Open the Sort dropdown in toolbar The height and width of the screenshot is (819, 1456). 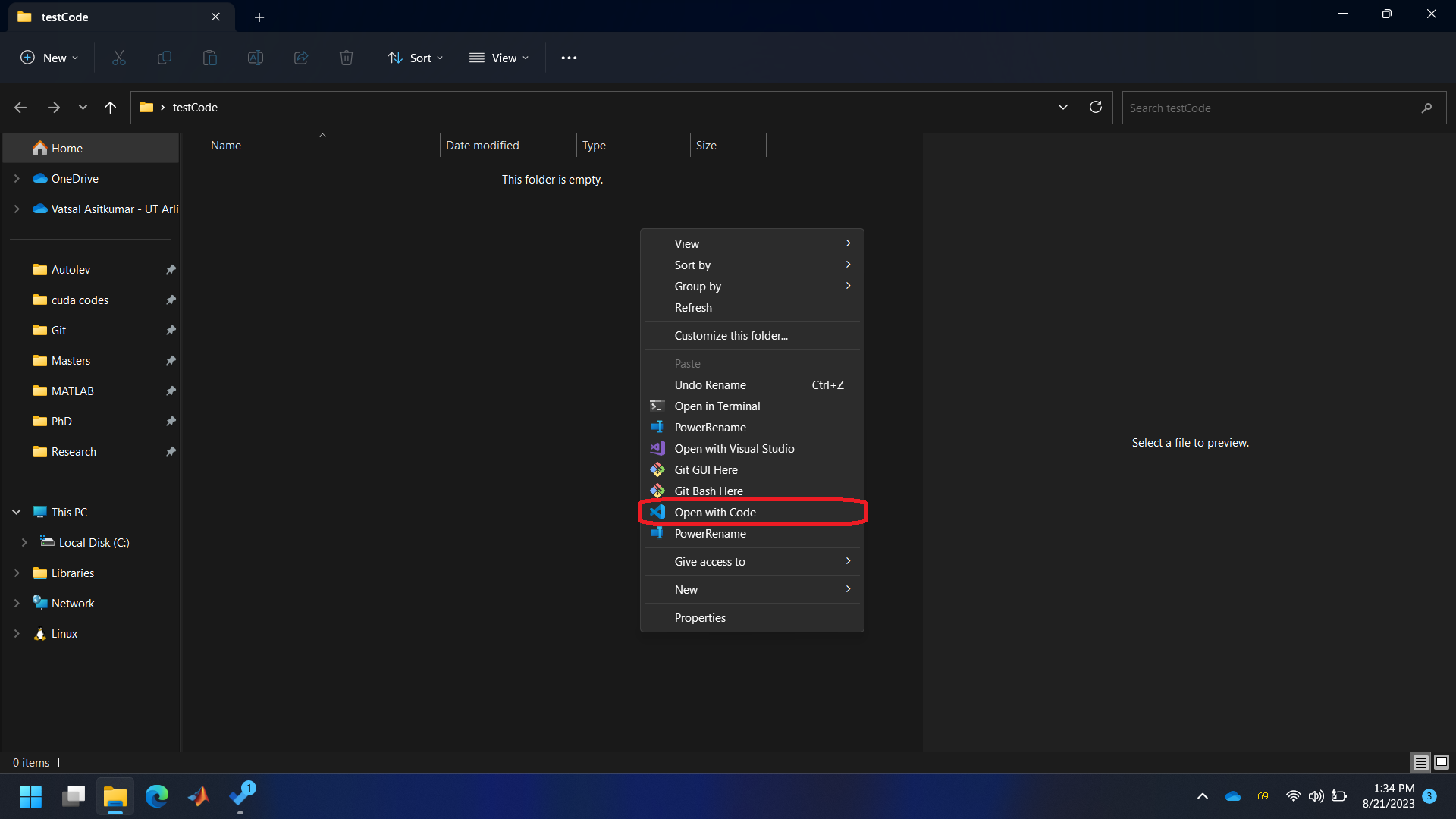416,58
